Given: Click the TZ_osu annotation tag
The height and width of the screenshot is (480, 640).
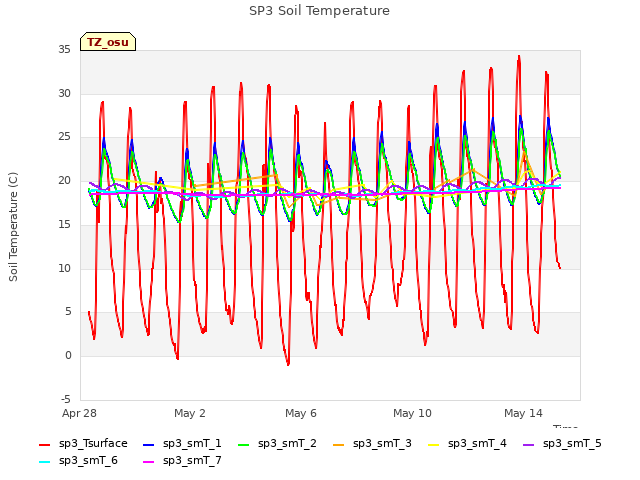Looking at the screenshot, I should 108,42.
